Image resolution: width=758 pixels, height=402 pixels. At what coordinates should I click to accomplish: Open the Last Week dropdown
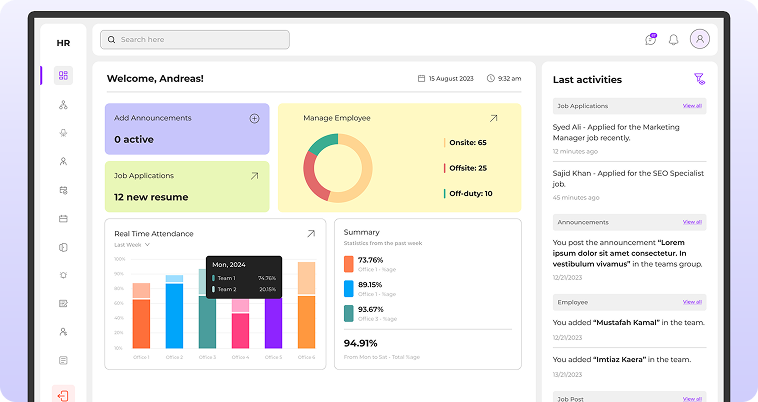(x=132, y=245)
